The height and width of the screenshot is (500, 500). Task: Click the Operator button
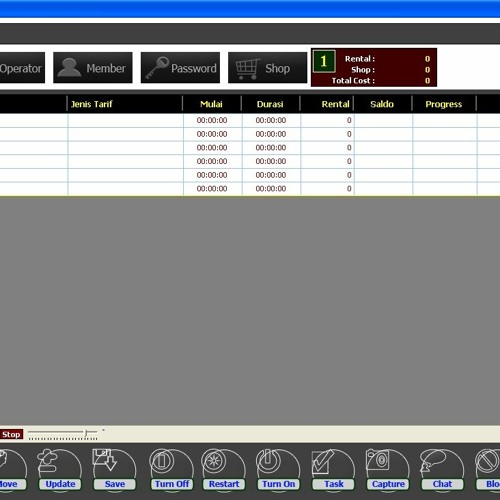pos(21,68)
